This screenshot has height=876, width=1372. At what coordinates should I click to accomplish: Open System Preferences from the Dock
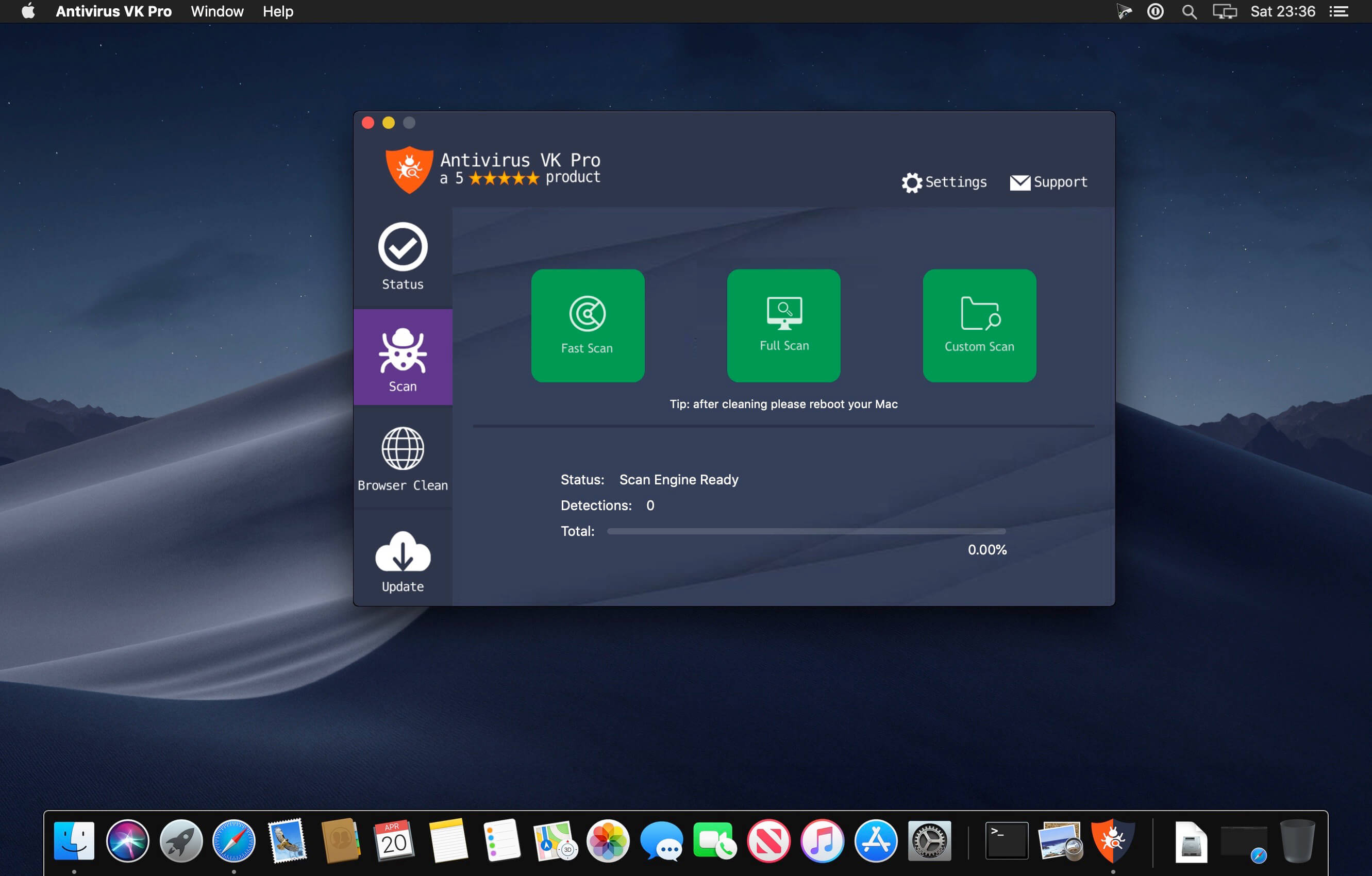929,840
